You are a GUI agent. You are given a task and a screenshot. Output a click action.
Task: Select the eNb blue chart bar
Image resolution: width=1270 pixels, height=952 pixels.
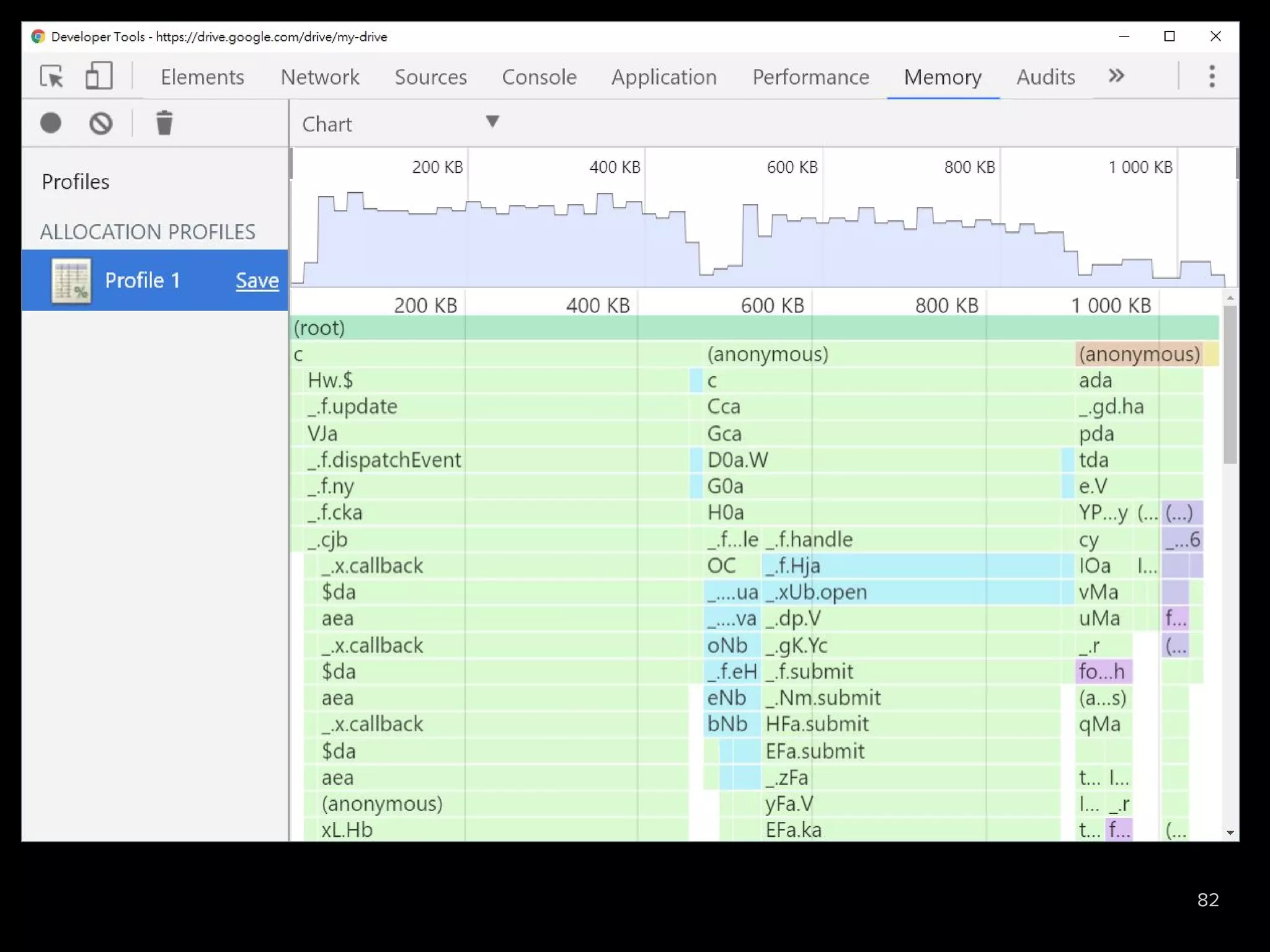(732, 698)
